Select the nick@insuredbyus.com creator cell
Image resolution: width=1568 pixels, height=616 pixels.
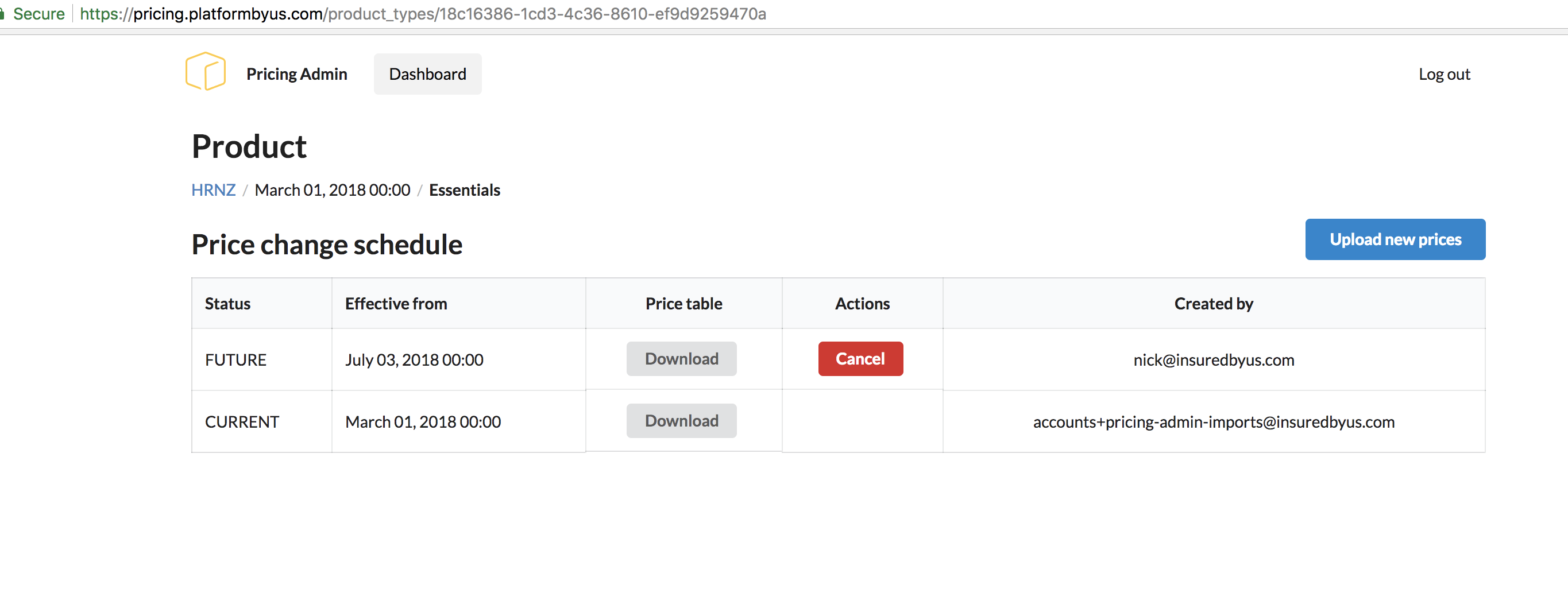1213,361
